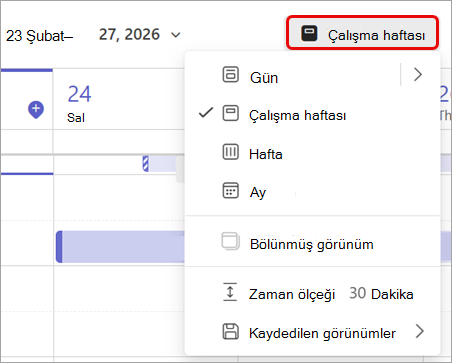Click the 30 Dakika value
This screenshot has width=452, height=363.
[x=381, y=294]
